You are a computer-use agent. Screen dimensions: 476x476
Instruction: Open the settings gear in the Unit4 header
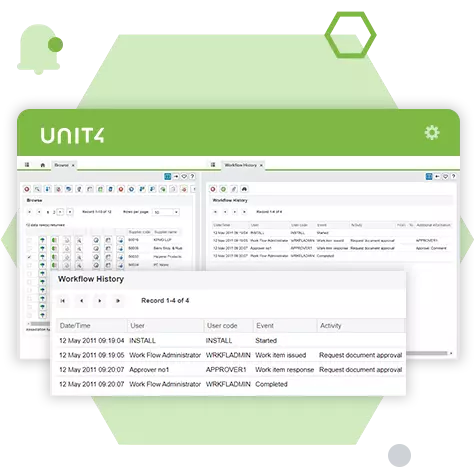432,133
